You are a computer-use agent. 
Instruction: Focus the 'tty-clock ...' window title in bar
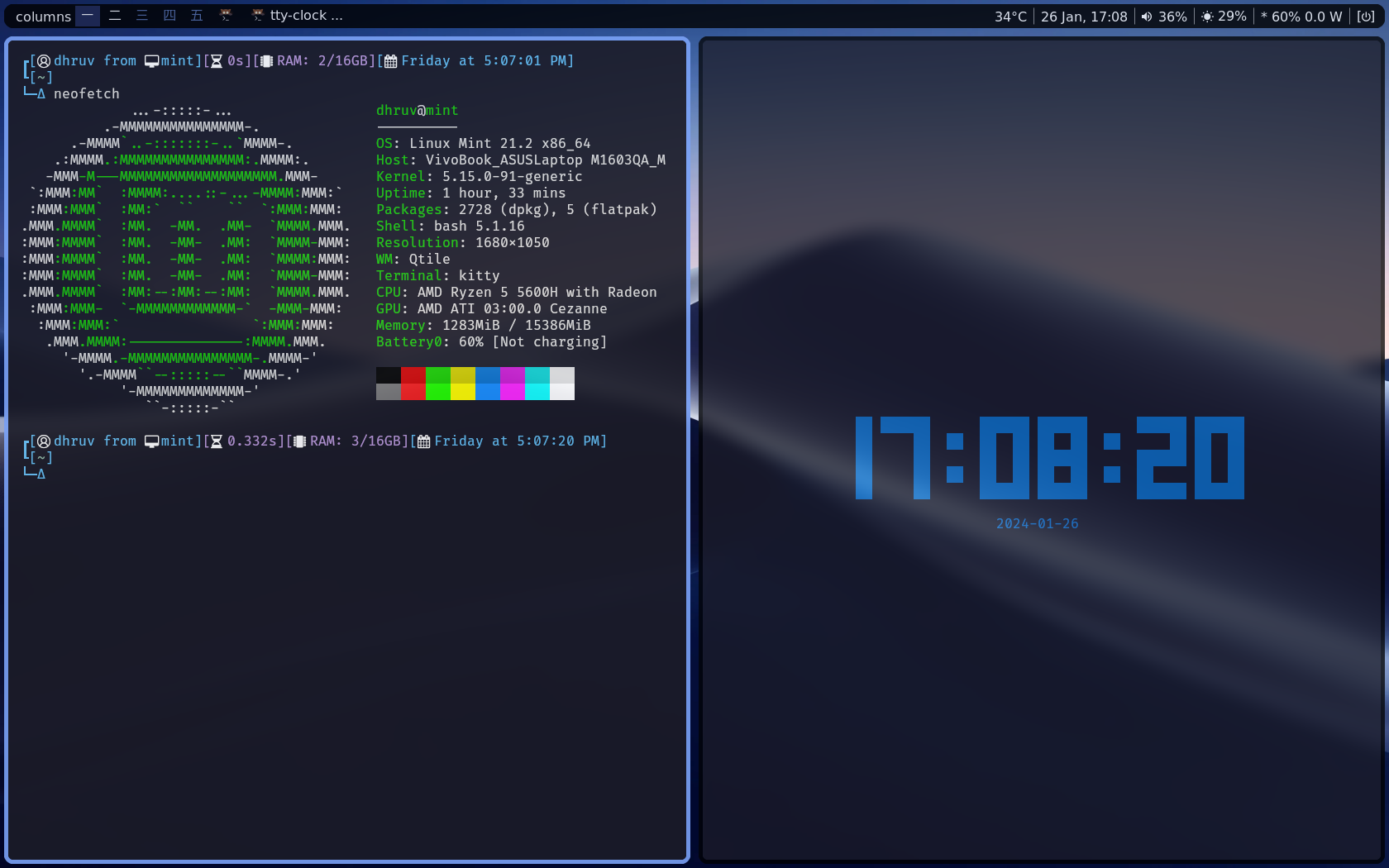306,16
